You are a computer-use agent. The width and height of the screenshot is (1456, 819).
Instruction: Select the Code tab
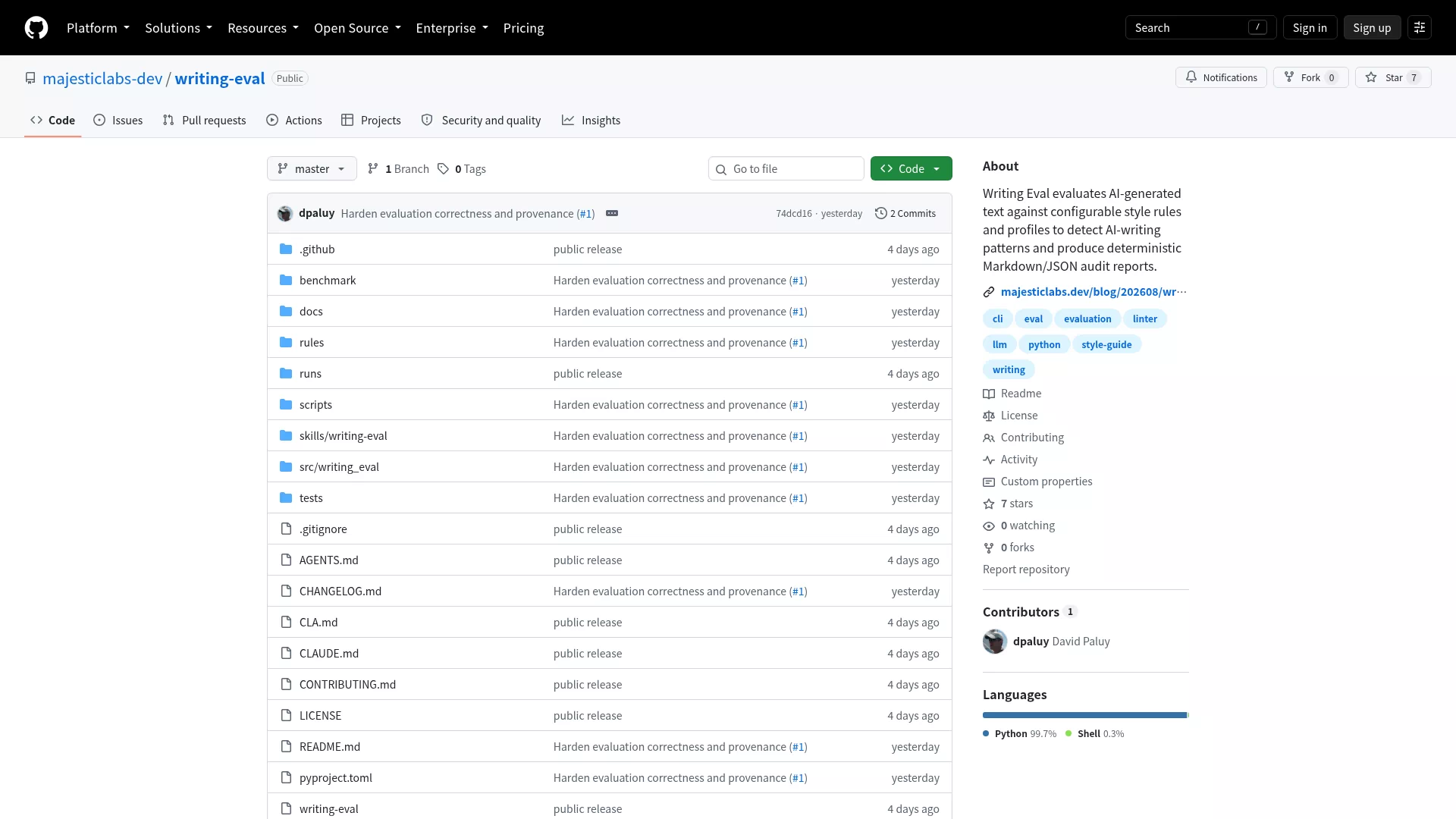[x=53, y=121]
